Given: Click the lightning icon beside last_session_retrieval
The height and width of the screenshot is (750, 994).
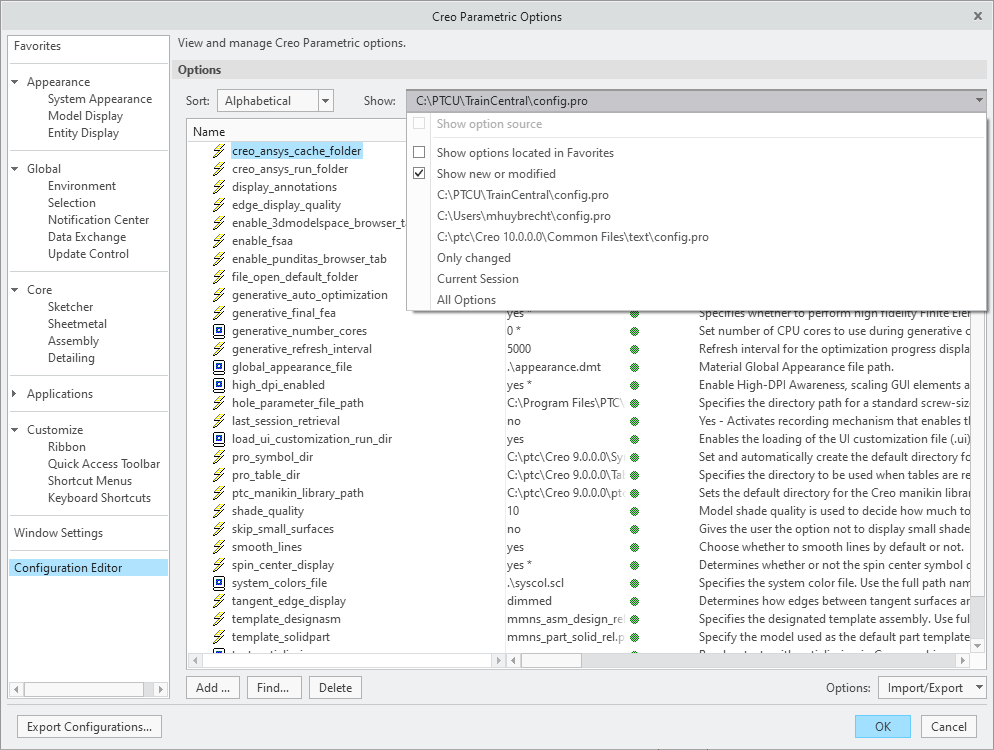Looking at the screenshot, I should [x=219, y=421].
